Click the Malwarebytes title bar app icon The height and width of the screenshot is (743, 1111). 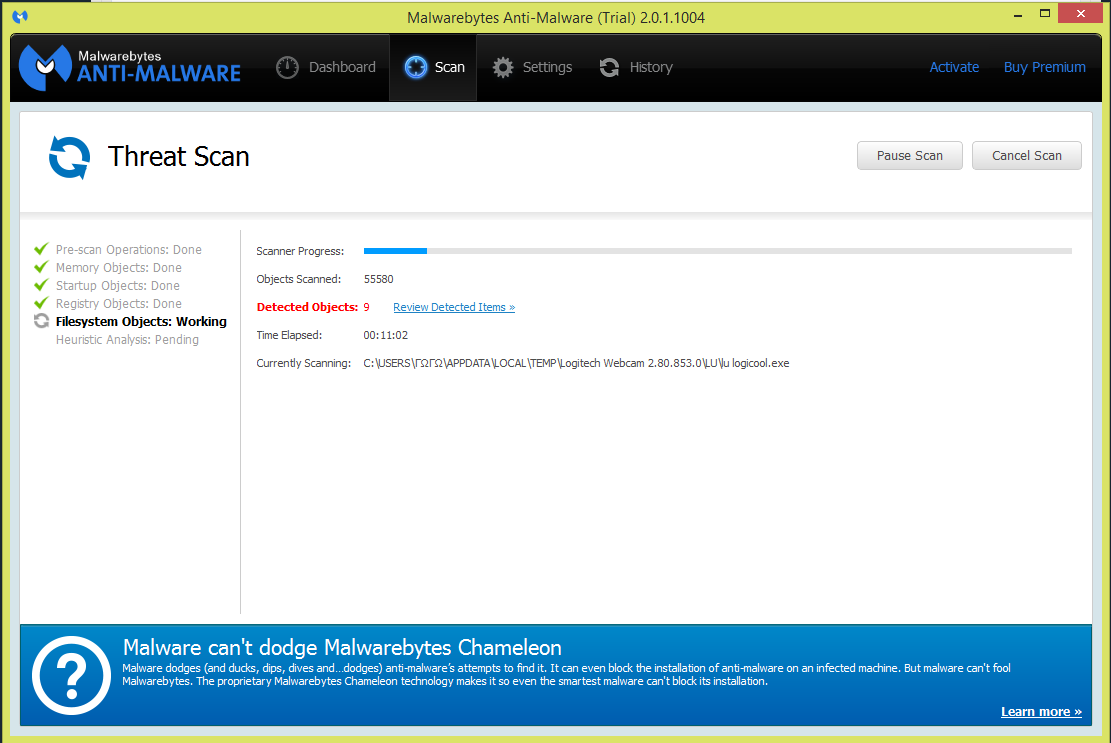[20, 16]
